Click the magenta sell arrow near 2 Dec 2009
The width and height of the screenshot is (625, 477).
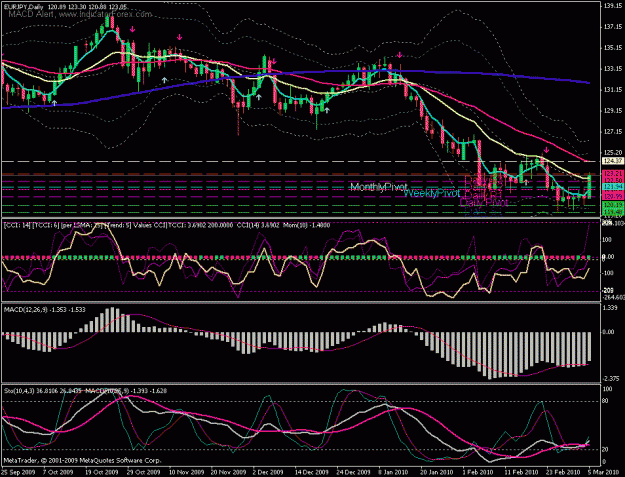[x=274, y=61]
